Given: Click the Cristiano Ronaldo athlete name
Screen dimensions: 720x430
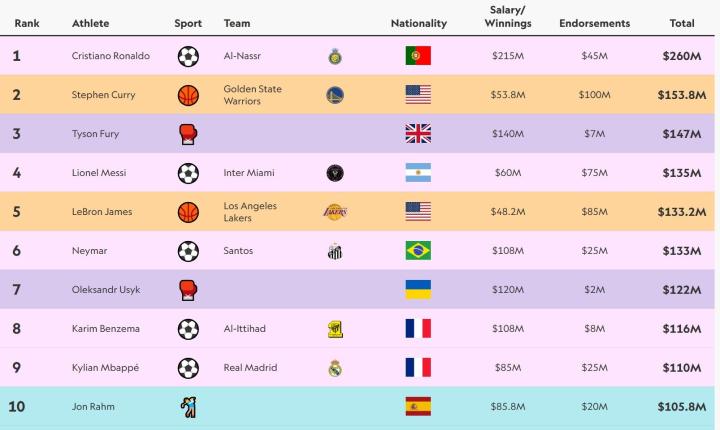Looking at the screenshot, I should click(x=111, y=56).
